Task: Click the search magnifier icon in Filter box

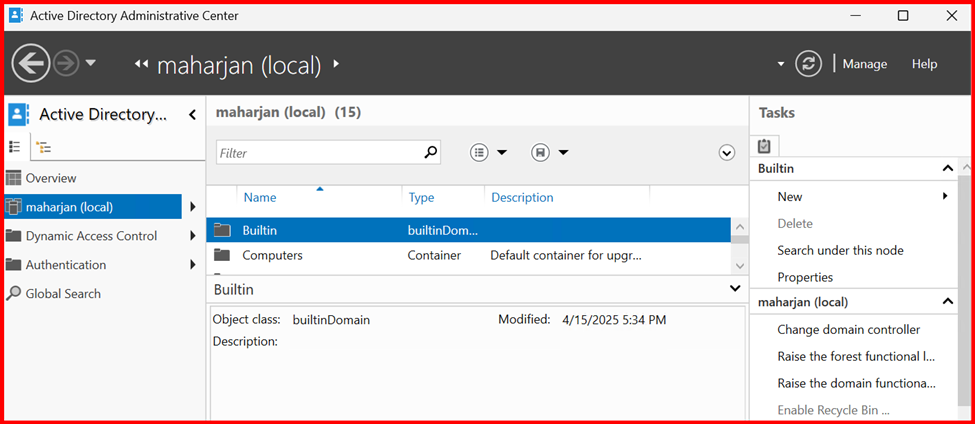Action: click(430, 152)
